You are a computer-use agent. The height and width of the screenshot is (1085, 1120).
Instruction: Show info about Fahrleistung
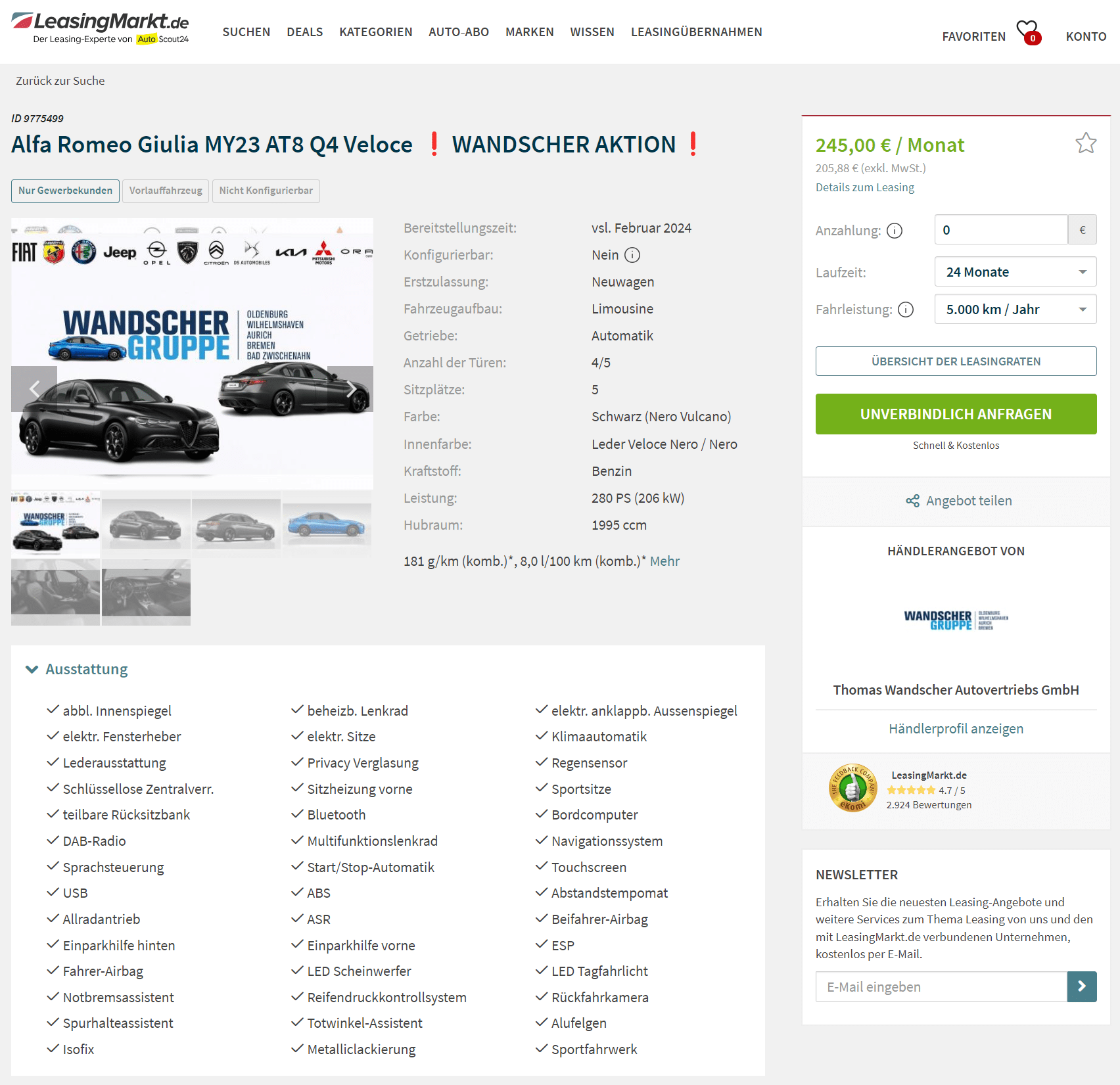pyautogui.click(x=906, y=310)
